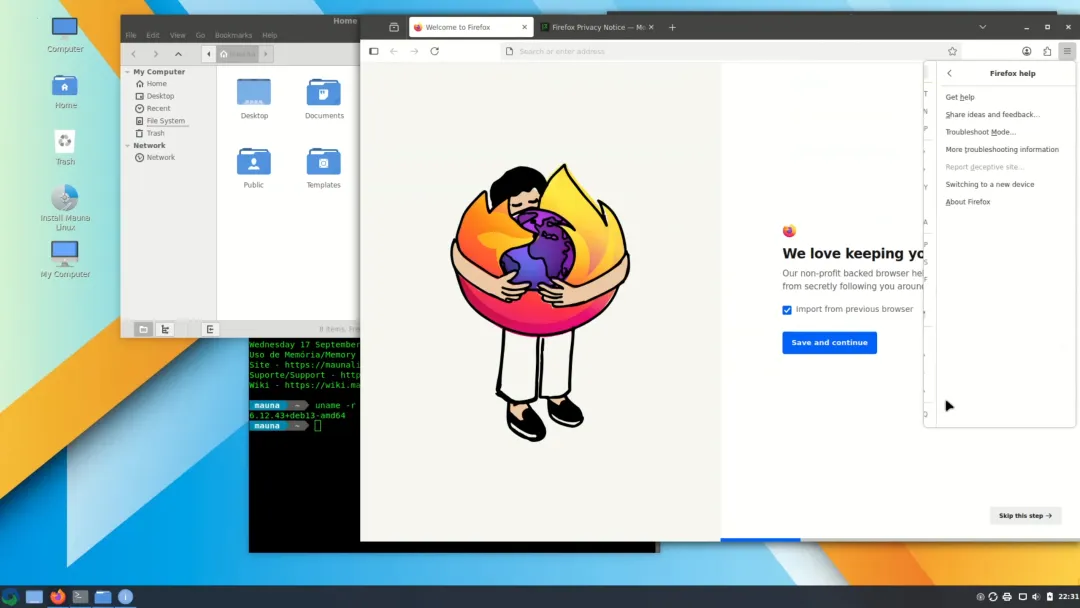The image size is (1080, 608).
Task: Switch to the Firefox Privacy Notice tab
Action: pyautogui.click(x=598, y=28)
